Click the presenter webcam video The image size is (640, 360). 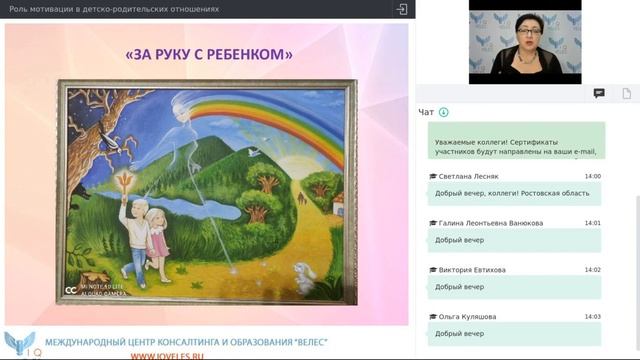tap(525, 42)
